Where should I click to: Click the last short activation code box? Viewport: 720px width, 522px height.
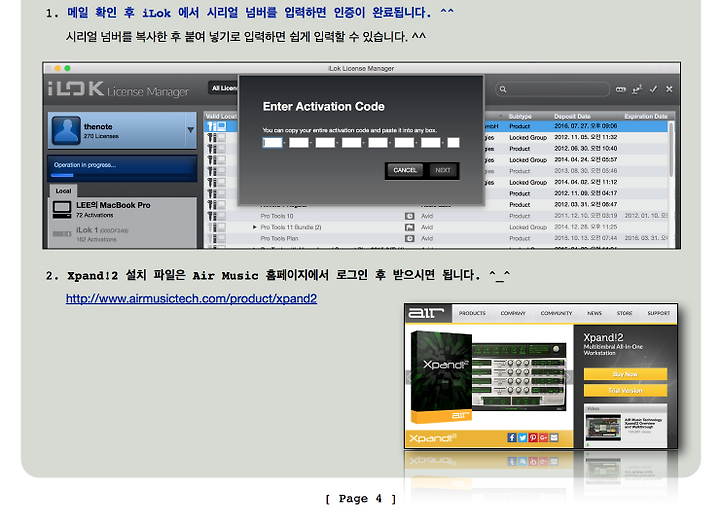(x=453, y=143)
